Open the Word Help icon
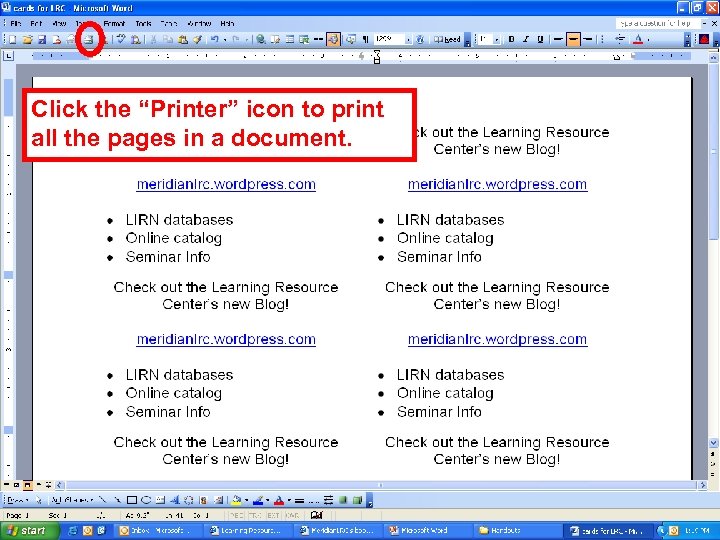The height and width of the screenshot is (540, 720). click(x=420, y=39)
